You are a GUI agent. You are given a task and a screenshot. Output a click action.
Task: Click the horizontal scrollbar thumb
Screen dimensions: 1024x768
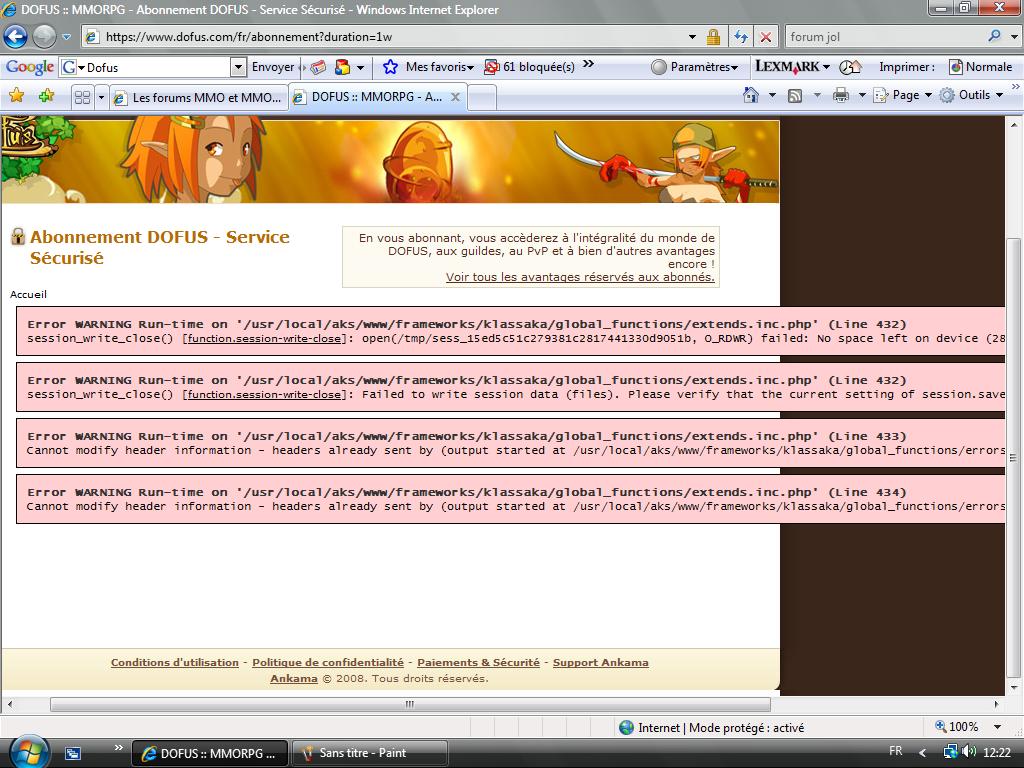410,704
